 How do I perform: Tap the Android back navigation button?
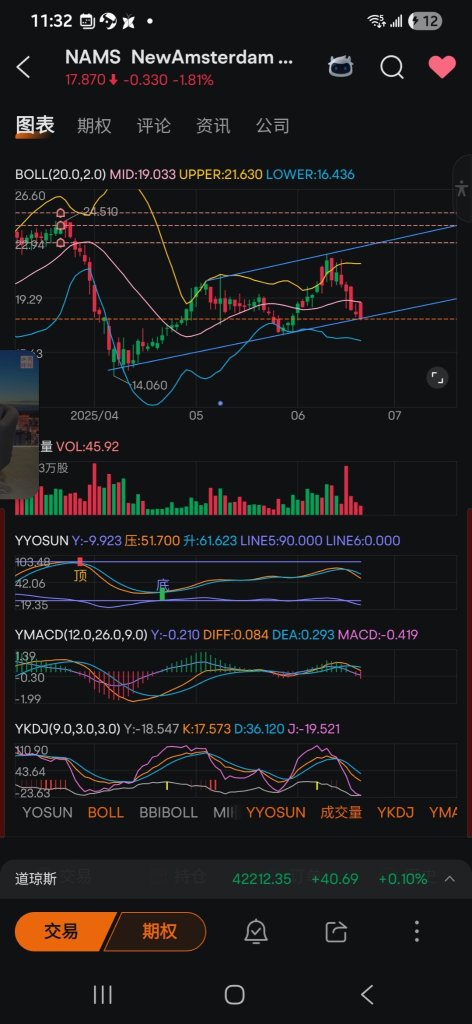tap(367, 995)
